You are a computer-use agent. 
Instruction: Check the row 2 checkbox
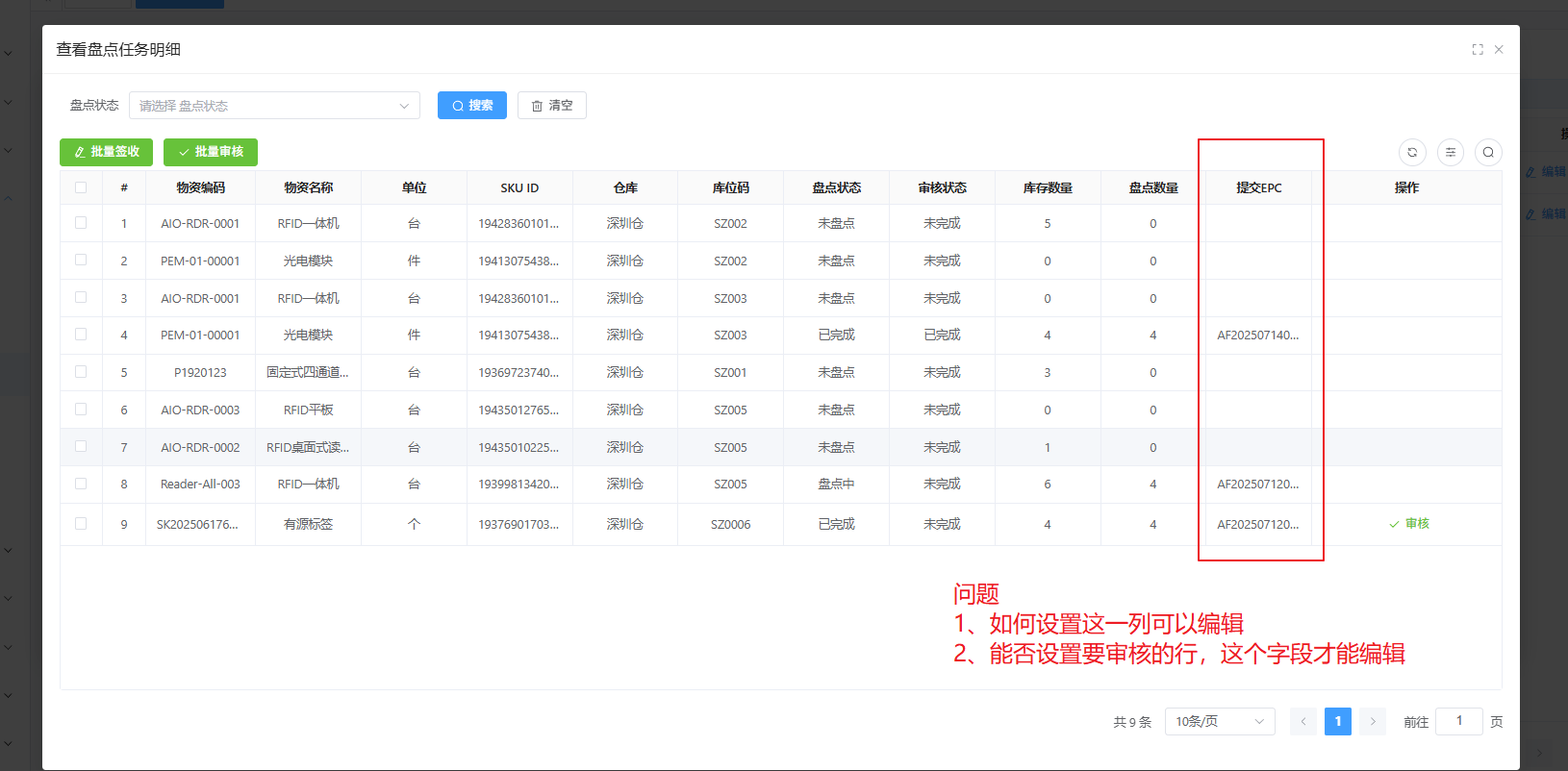[x=81, y=261]
